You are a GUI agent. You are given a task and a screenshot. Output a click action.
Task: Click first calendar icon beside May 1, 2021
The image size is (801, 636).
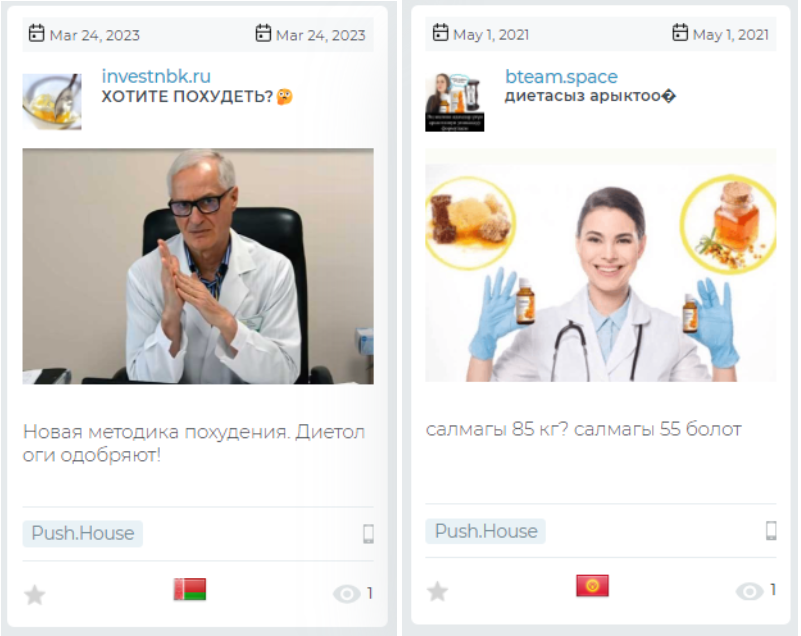coord(440,32)
